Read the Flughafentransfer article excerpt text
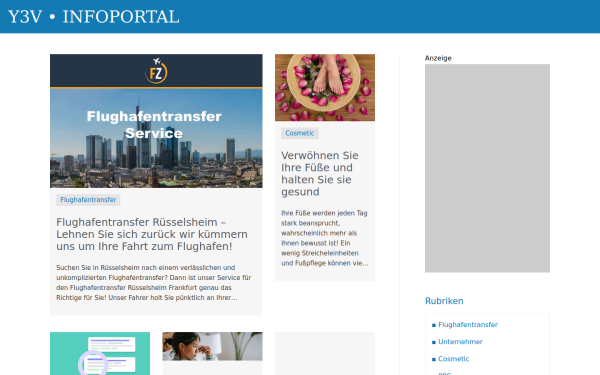 (153, 282)
